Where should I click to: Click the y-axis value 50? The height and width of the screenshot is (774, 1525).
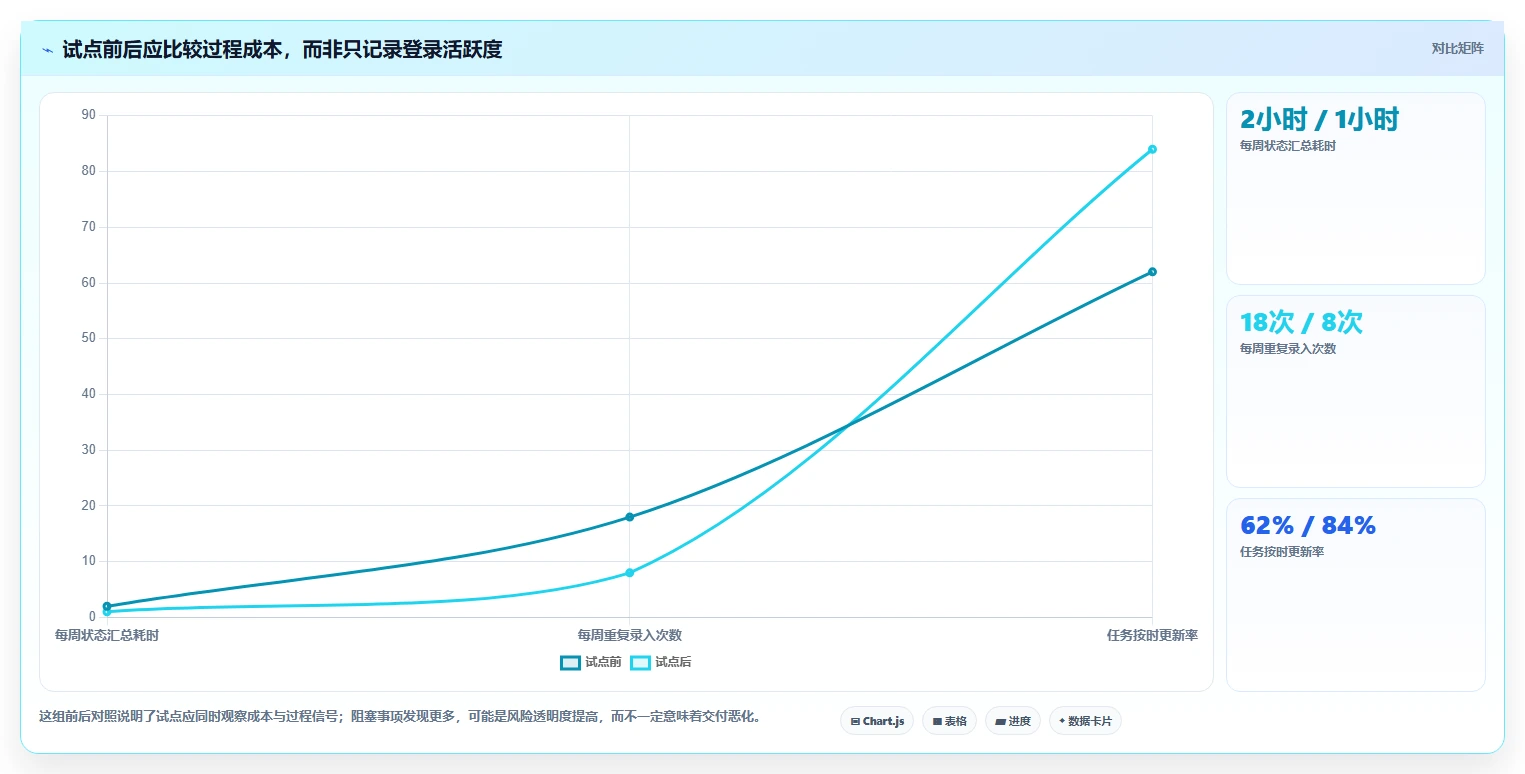pos(88,338)
